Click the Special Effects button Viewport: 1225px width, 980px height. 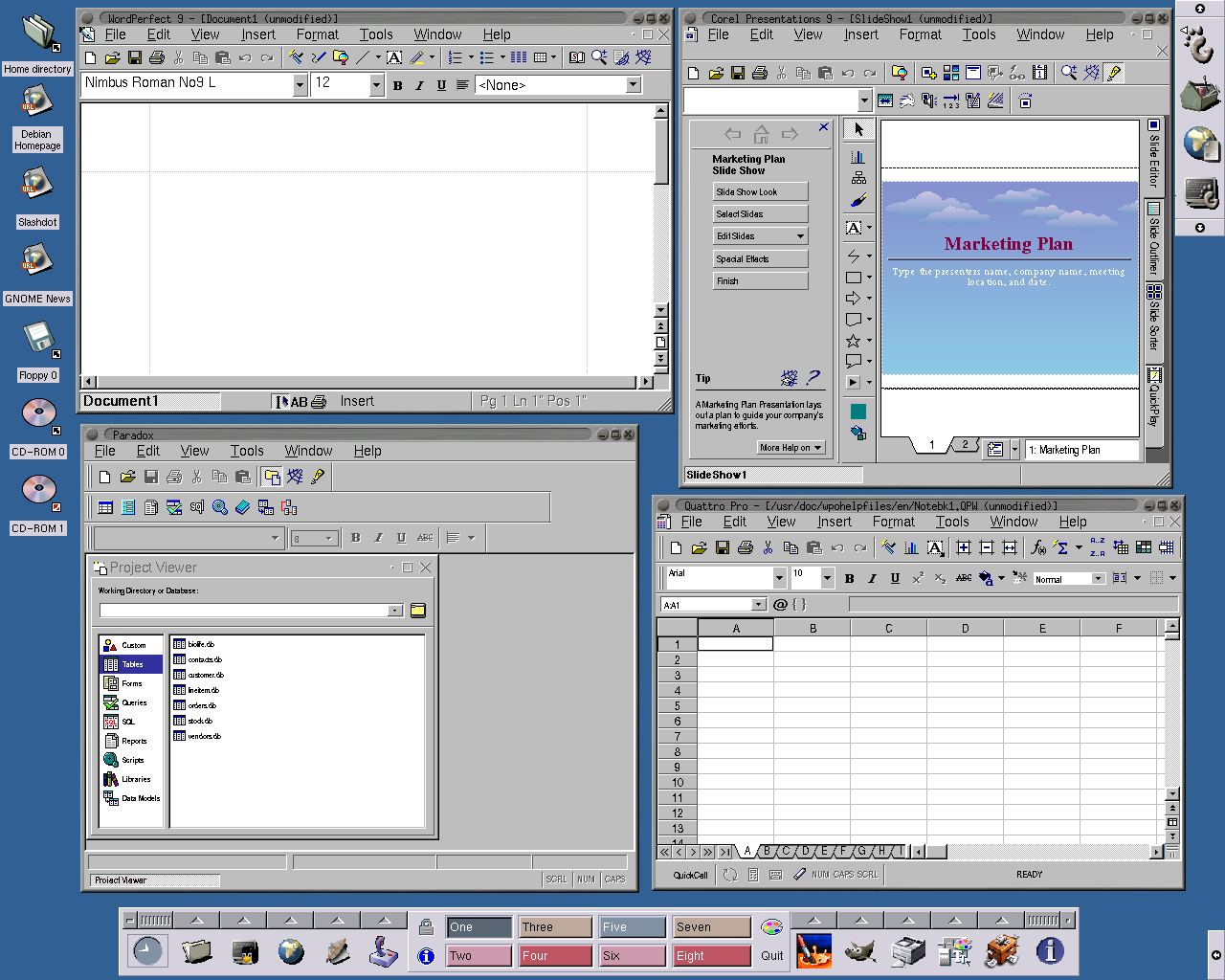(x=761, y=259)
